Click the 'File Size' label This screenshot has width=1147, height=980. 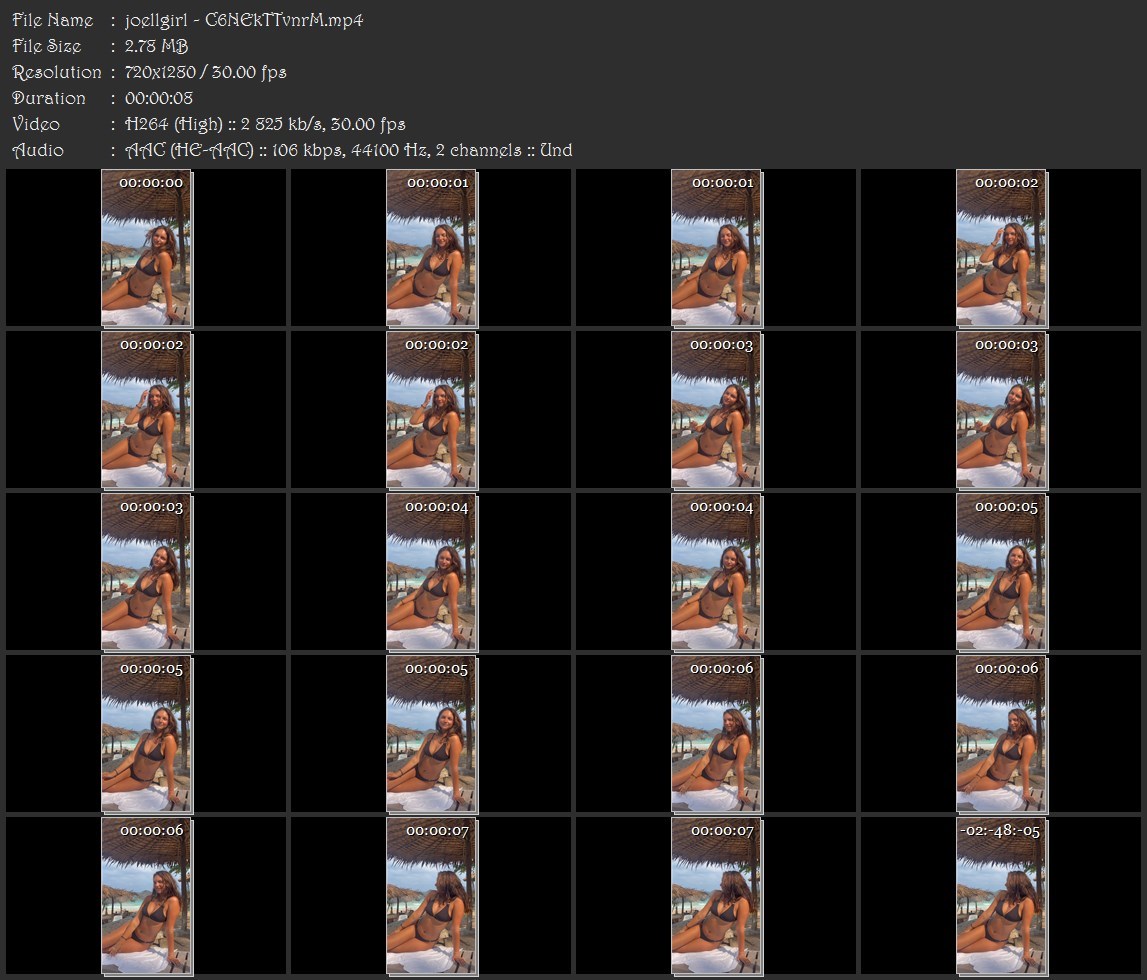click(47, 46)
